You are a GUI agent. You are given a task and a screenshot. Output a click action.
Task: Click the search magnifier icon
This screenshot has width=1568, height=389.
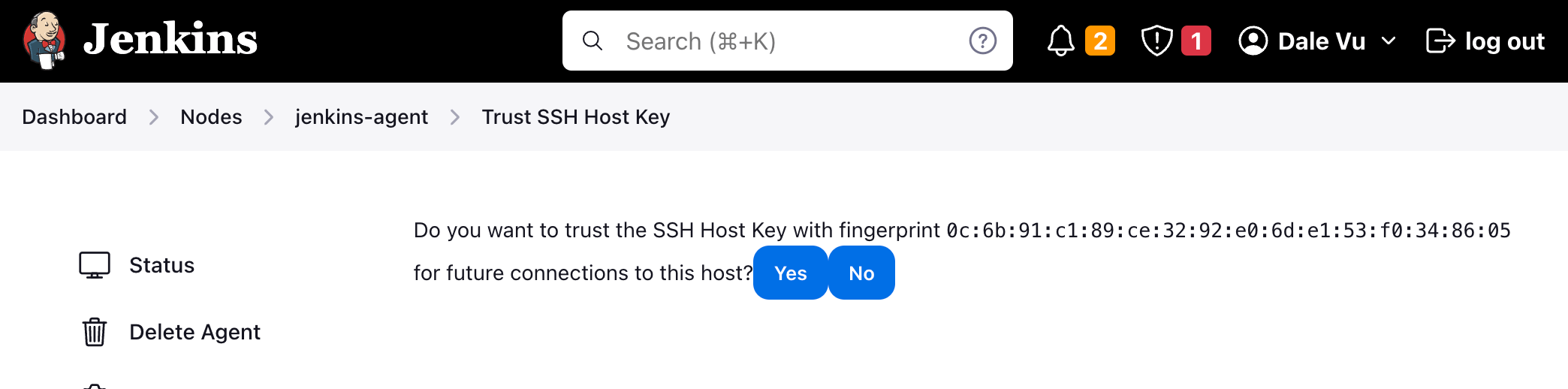593,41
